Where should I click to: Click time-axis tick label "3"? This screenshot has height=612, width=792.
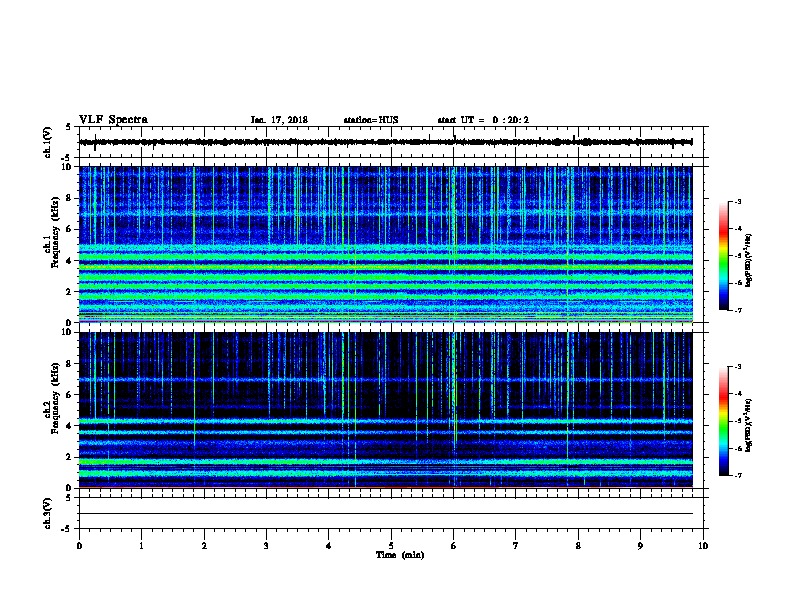pyautogui.click(x=266, y=546)
